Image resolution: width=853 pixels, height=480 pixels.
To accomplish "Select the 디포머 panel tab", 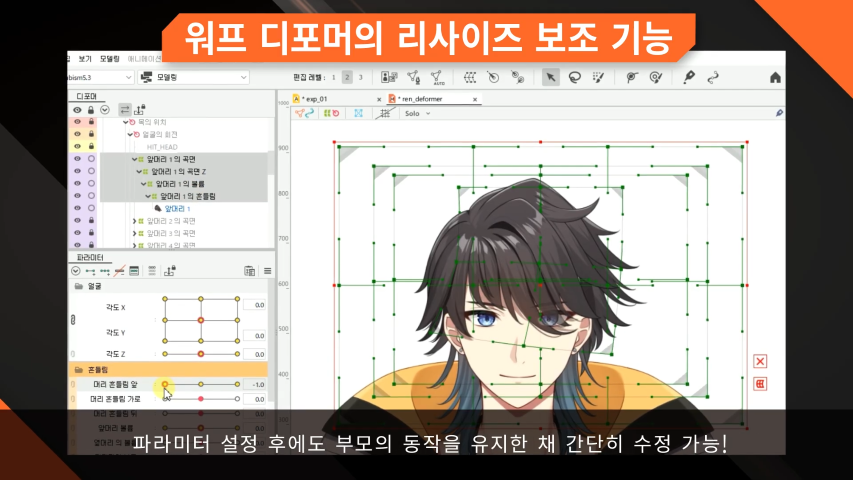I will coord(86,96).
